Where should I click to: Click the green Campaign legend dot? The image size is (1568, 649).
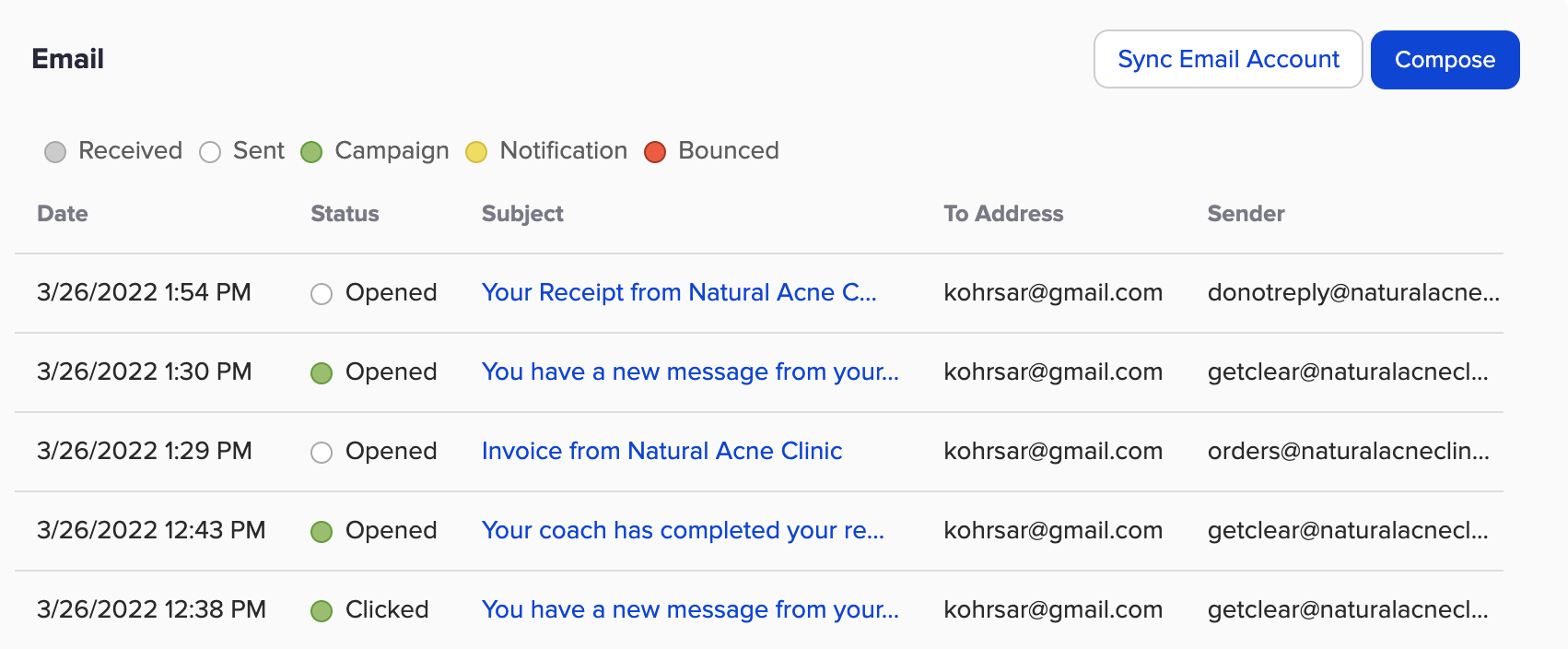coord(311,152)
